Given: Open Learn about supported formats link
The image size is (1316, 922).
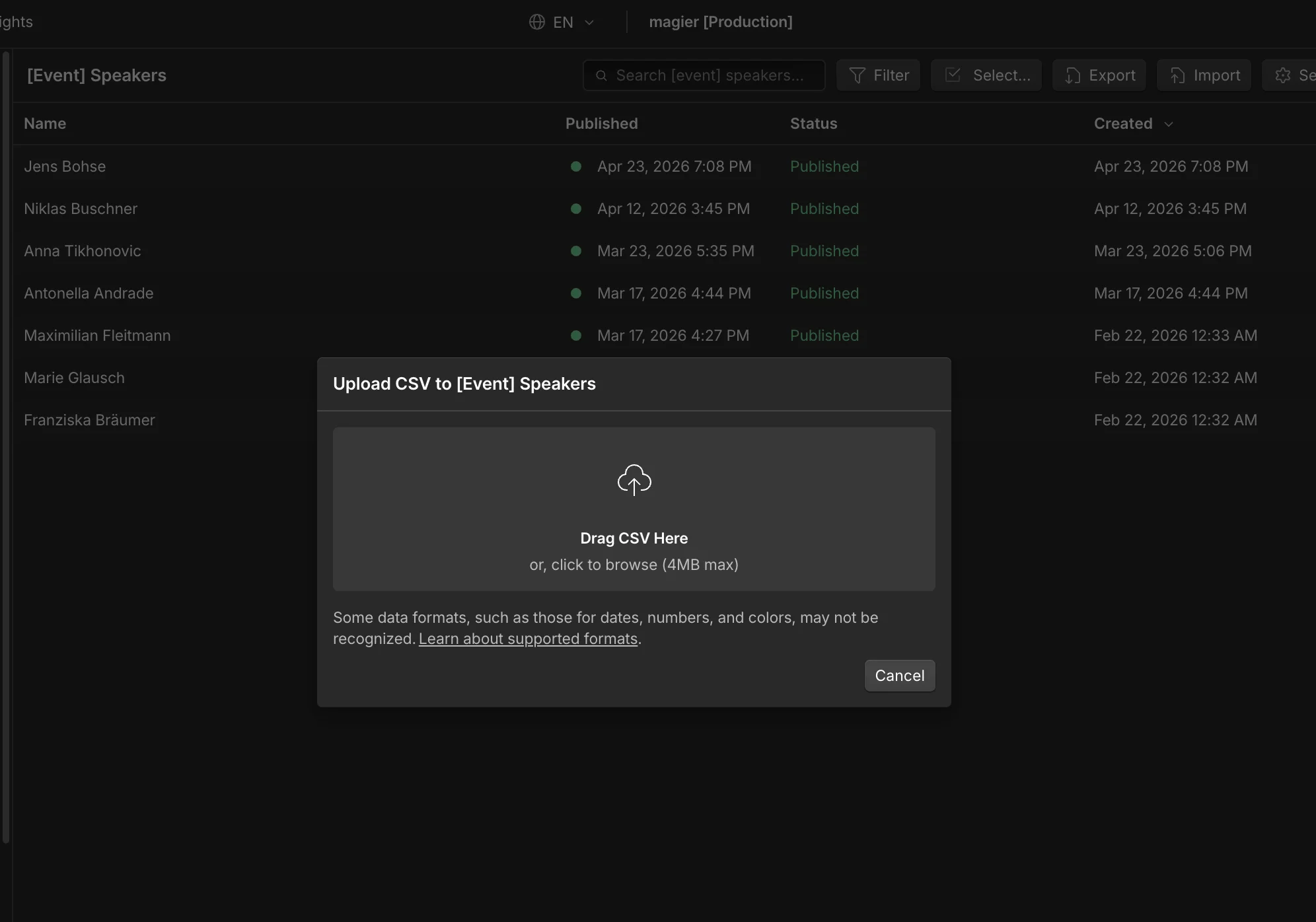Looking at the screenshot, I should click(x=528, y=639).
